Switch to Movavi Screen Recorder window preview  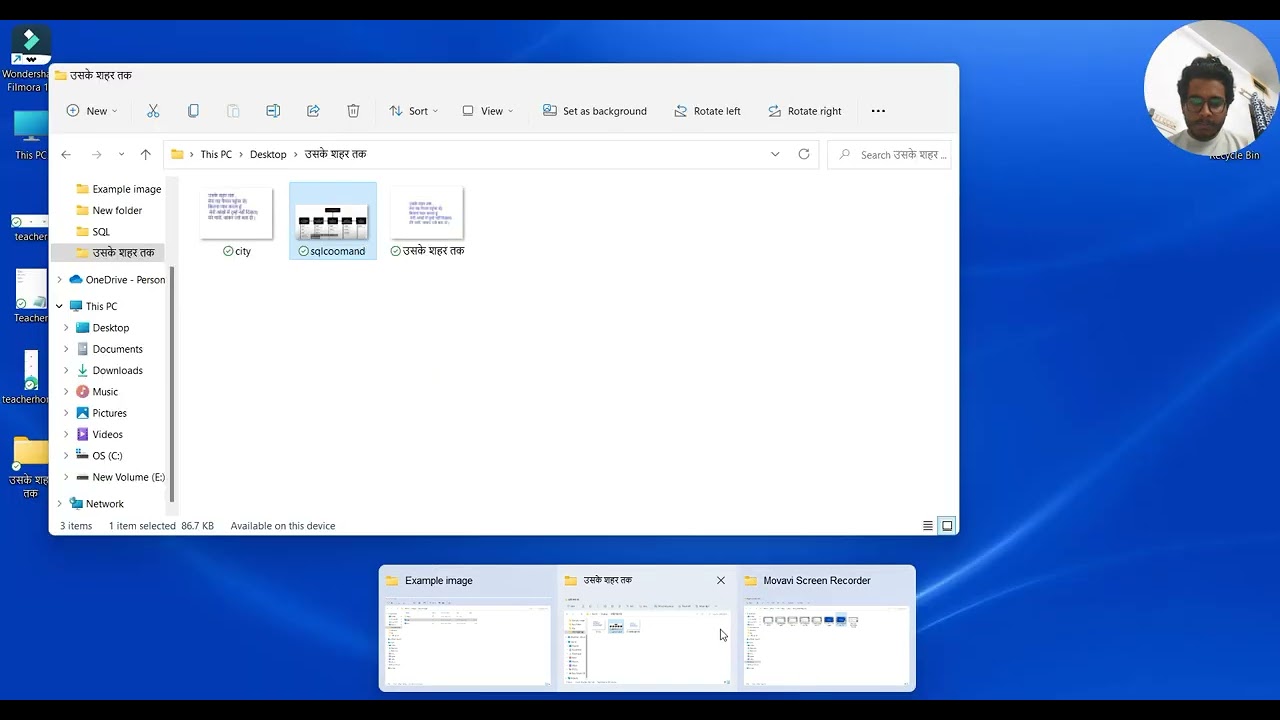[x=827, y=628]
